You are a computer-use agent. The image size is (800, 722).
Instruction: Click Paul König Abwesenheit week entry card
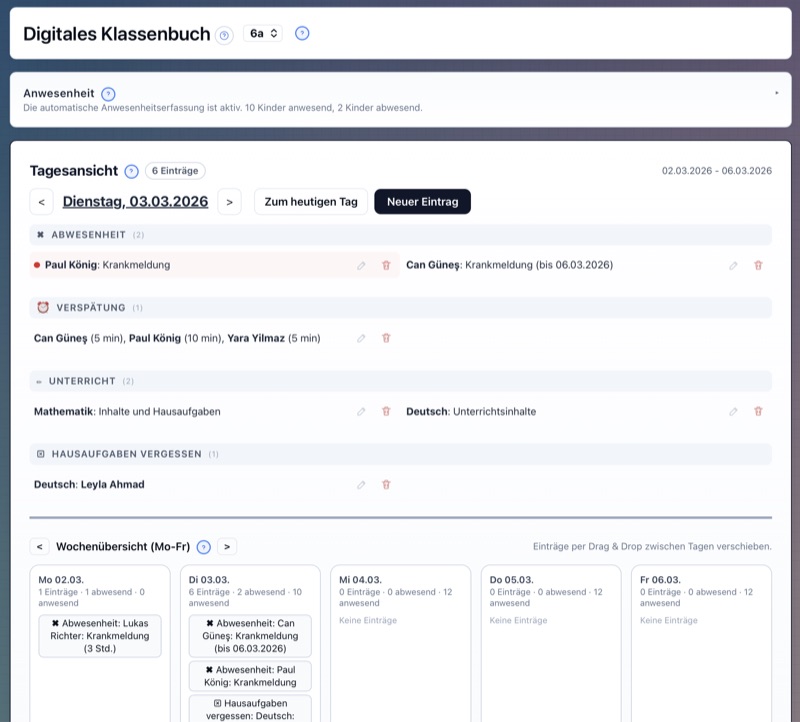[250, 676]
